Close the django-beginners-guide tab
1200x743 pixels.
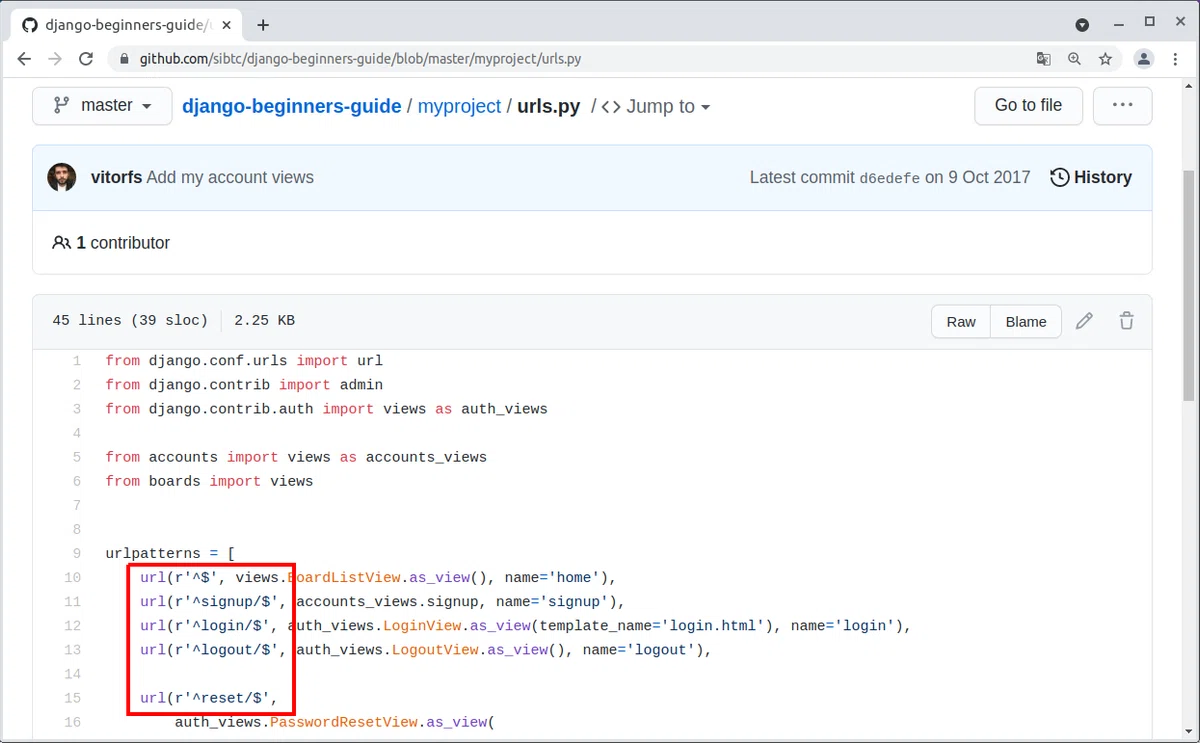coord(228,24)
